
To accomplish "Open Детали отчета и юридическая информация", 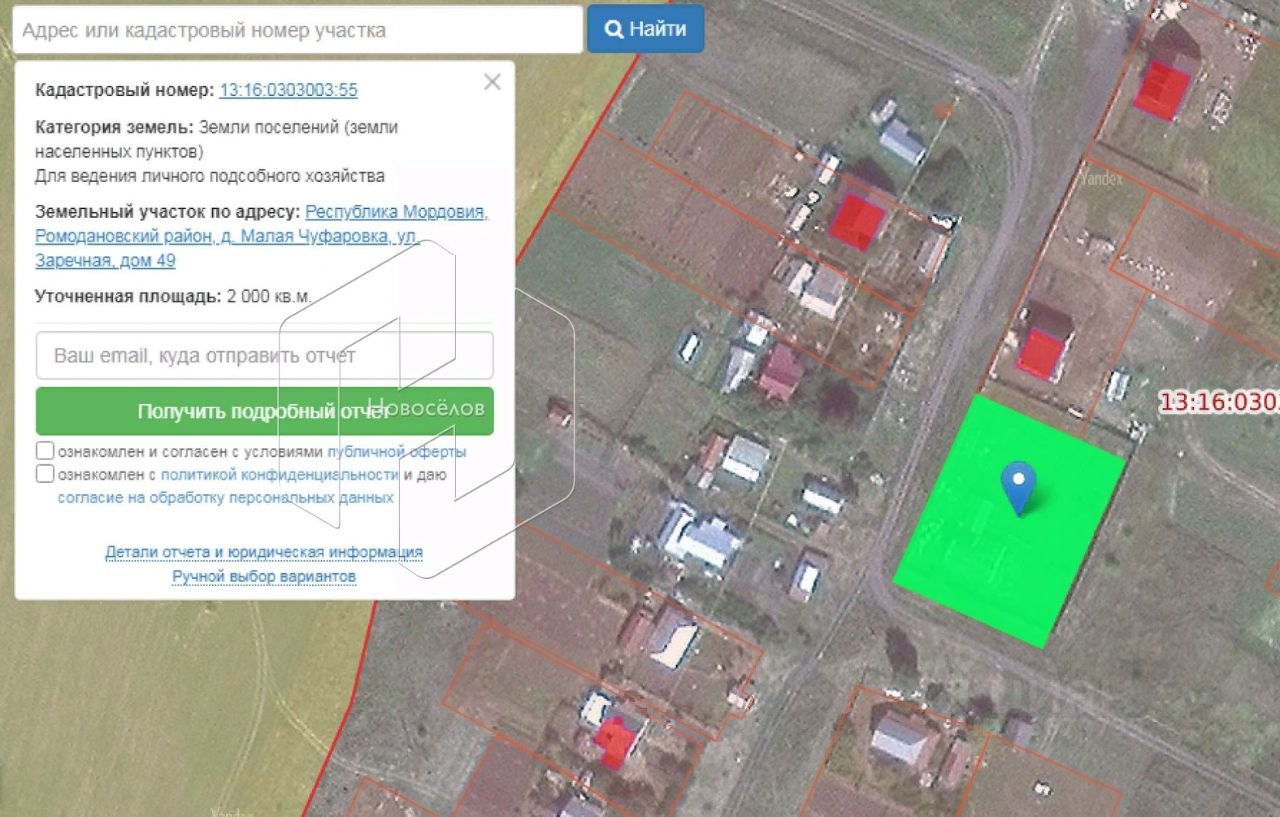I will pos(264,552).
